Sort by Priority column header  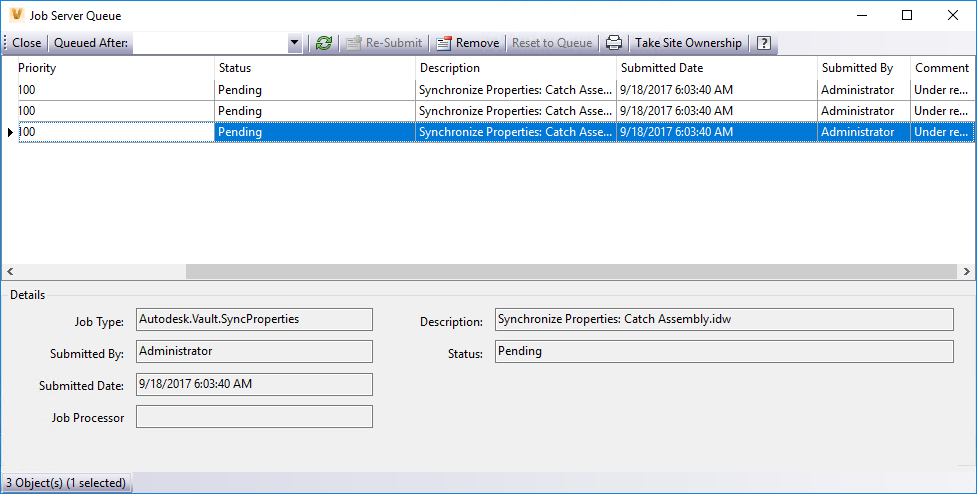pos(116,68)
